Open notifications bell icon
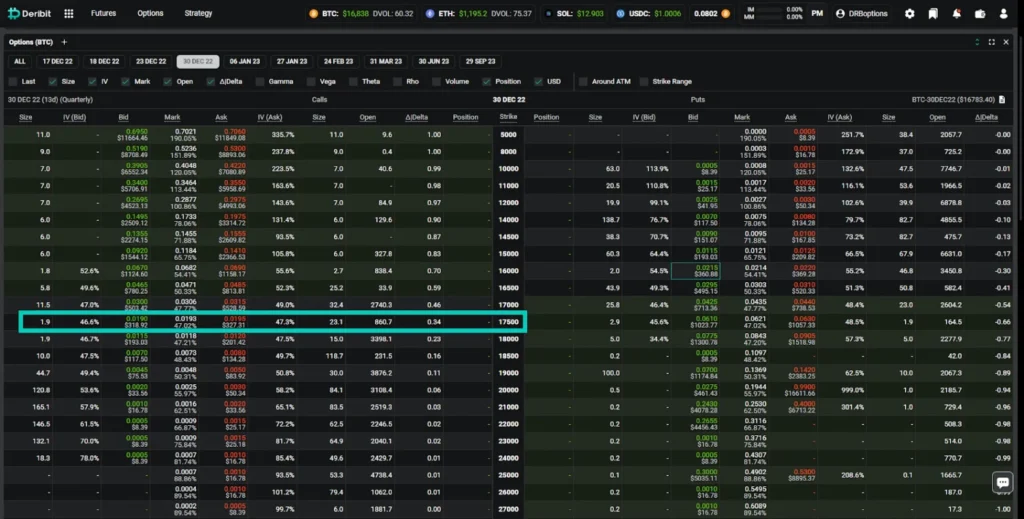Viewport: 1024px width, 519px height. pos(957,14)
